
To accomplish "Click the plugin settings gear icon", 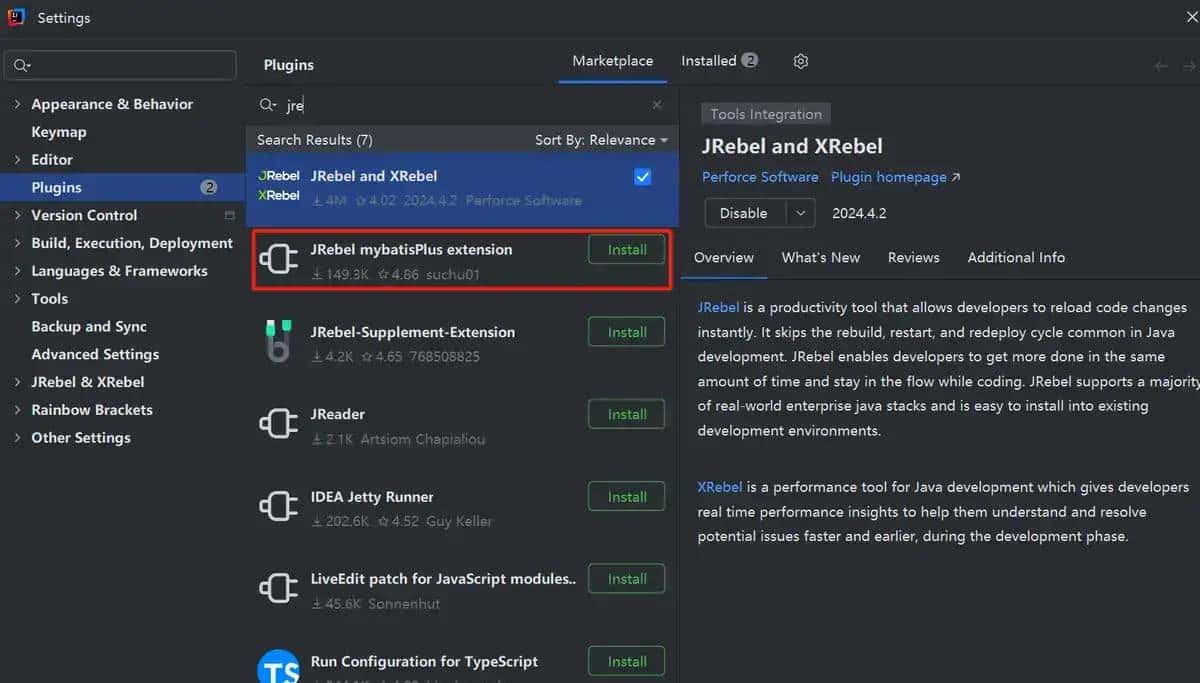I will 800,62.
